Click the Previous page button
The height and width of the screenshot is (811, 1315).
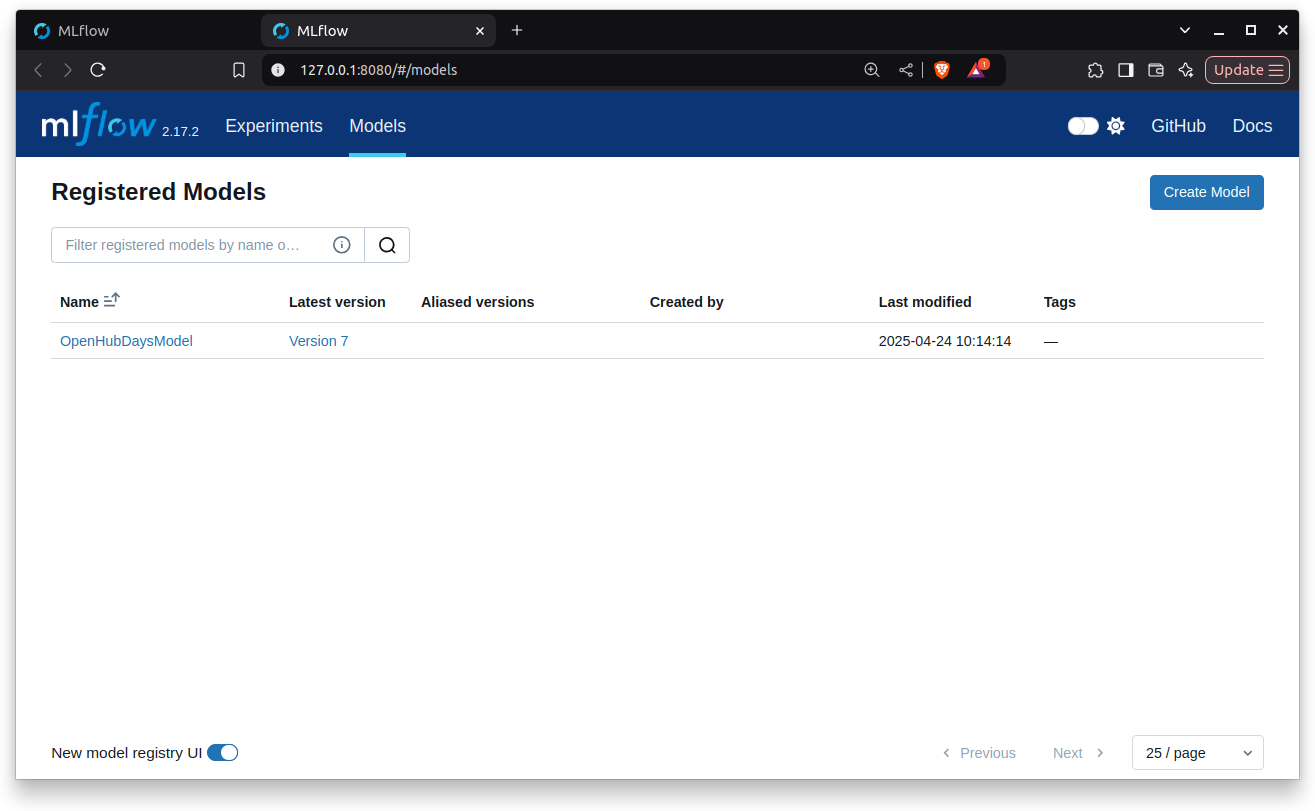(979, 753)
